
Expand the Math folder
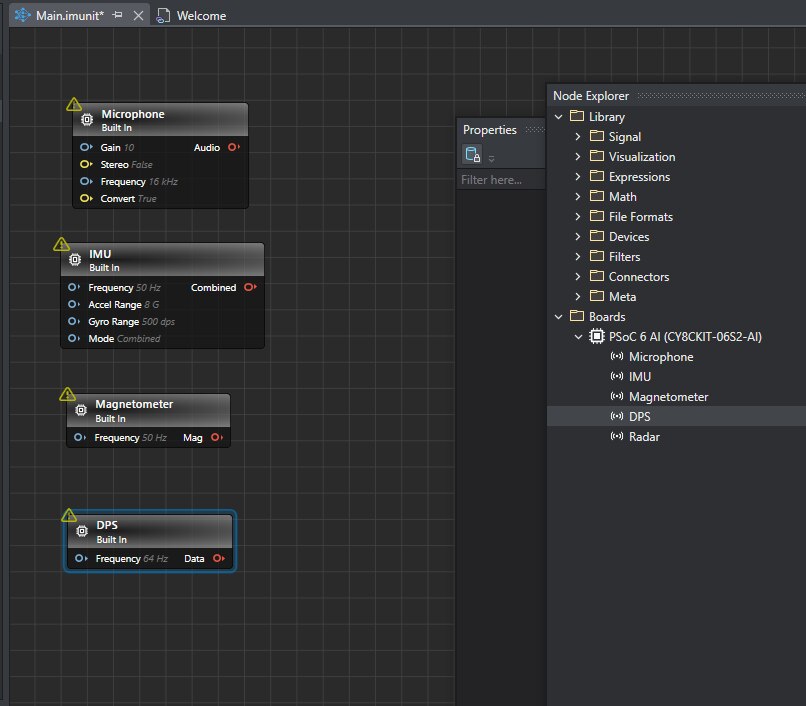click(x=578, y=197)
